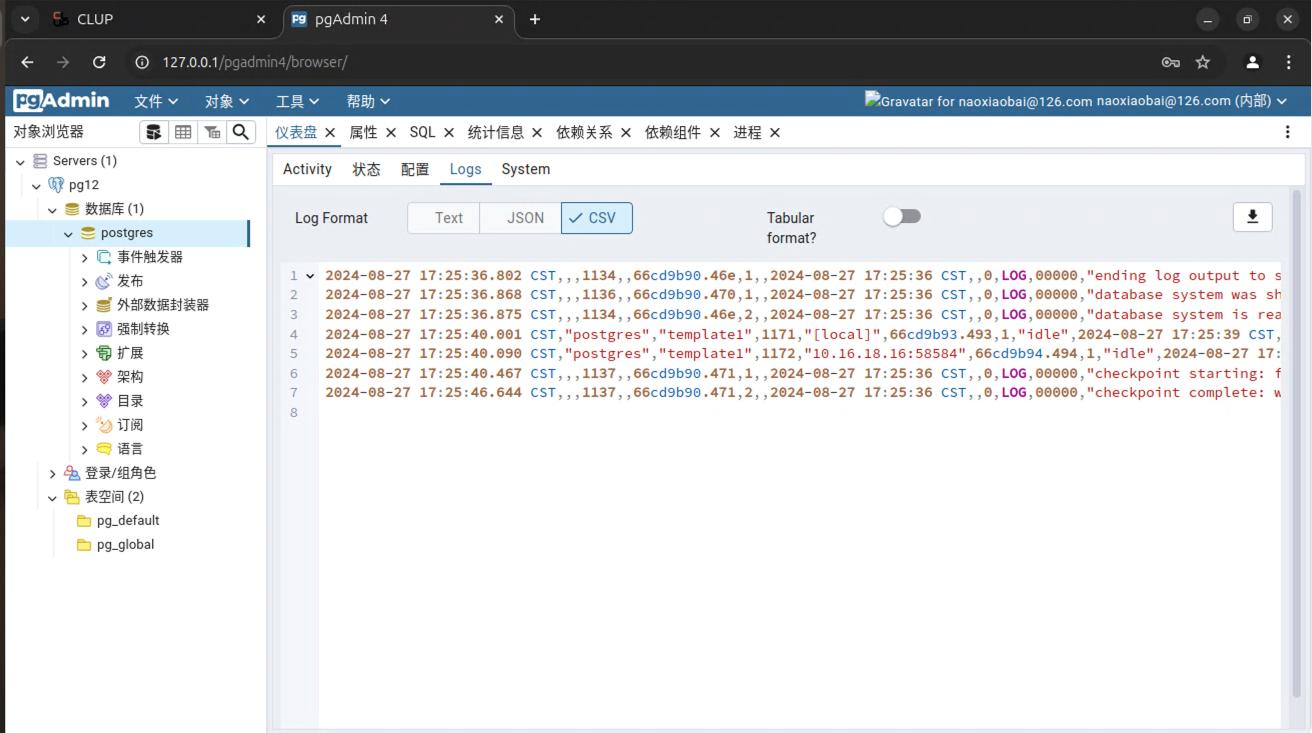
Task: Click the Catalogs (目录) icon
Action: click(x=104, y=401)
